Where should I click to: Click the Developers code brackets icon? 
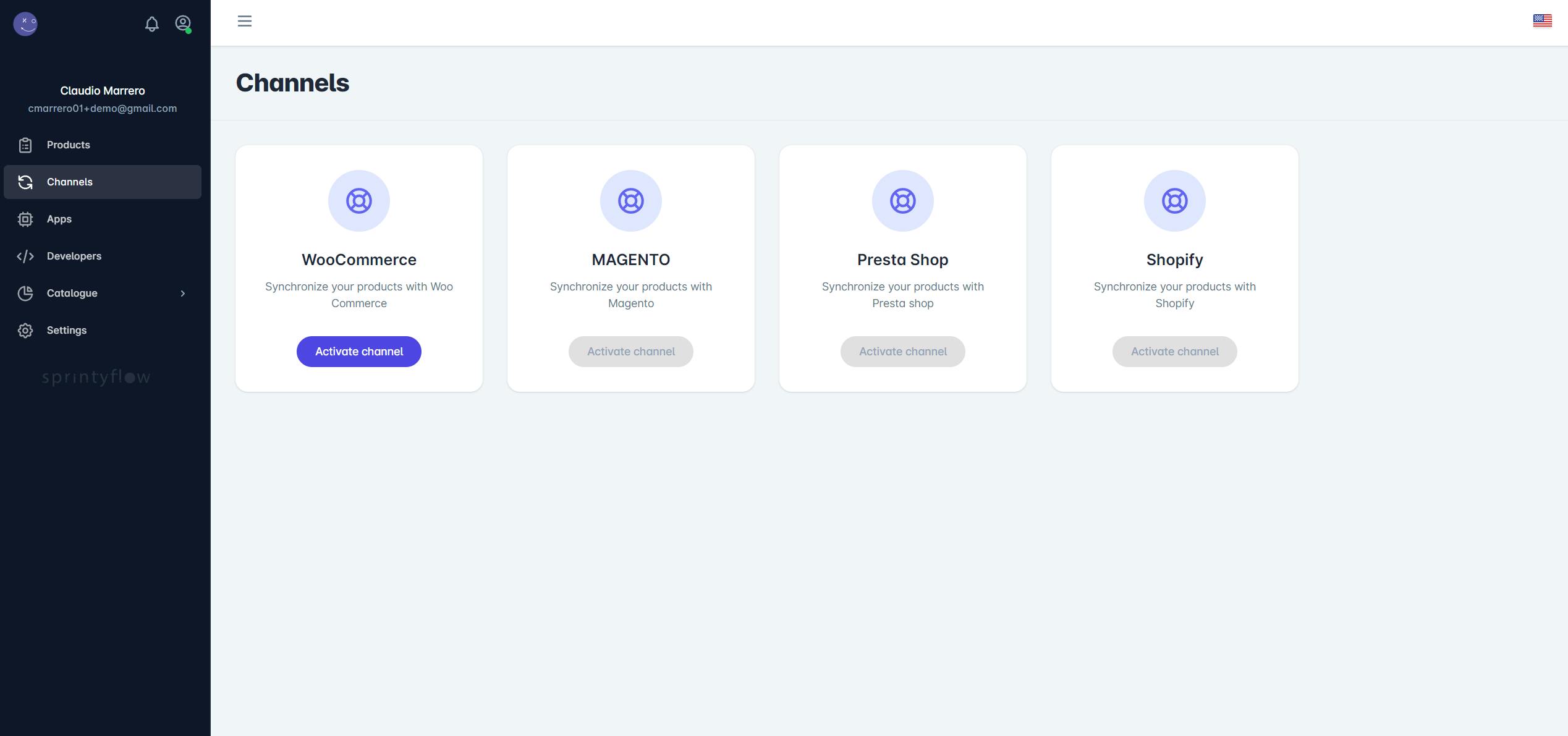click(25, 256)
